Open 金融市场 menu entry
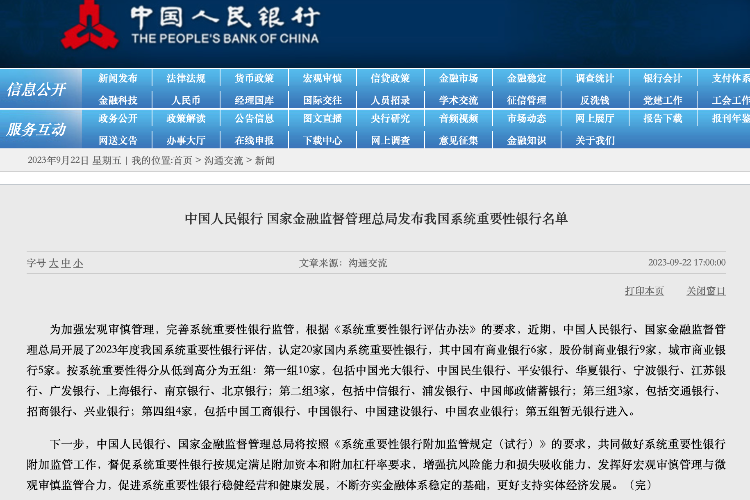The image size is (750, 500). [458, 78]
